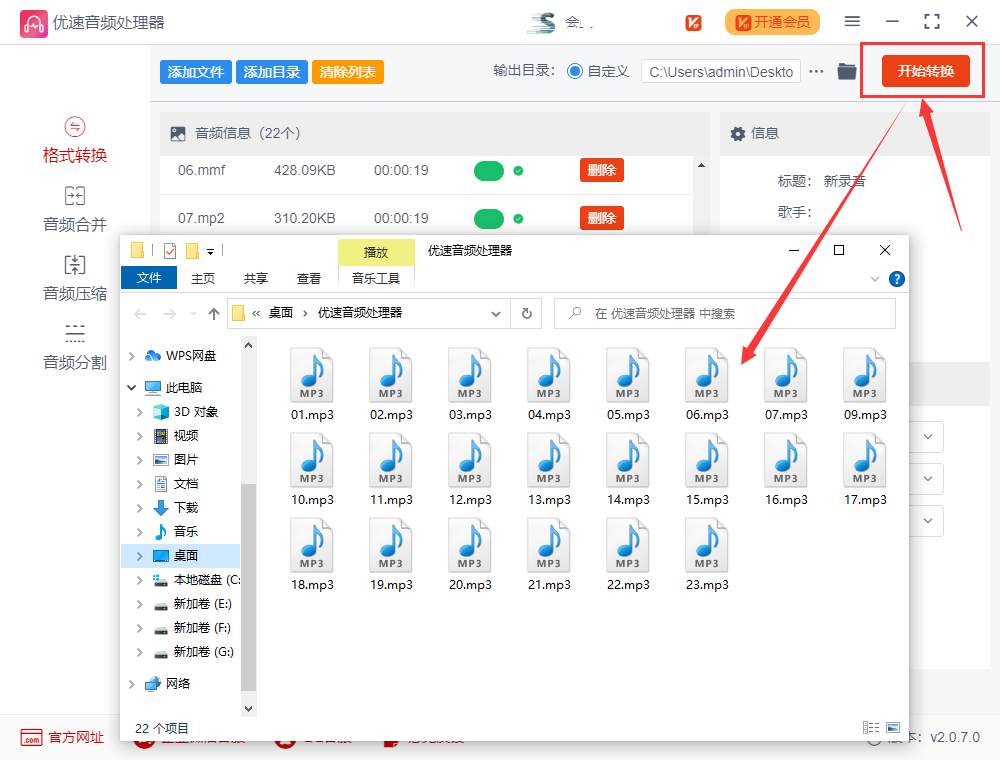Collapse 此电脑 in navigation tree
Screen dimensions: 1000x760
[x=132, y=388]
